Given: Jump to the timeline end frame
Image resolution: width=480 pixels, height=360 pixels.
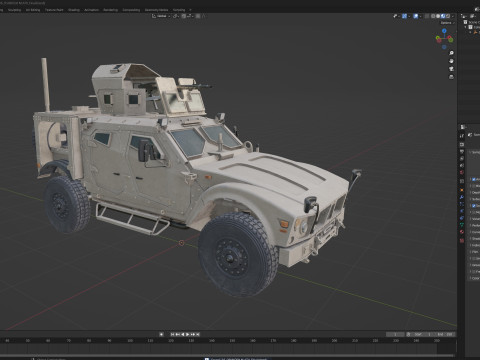Looking at the screenshot, I should point(198,334).
